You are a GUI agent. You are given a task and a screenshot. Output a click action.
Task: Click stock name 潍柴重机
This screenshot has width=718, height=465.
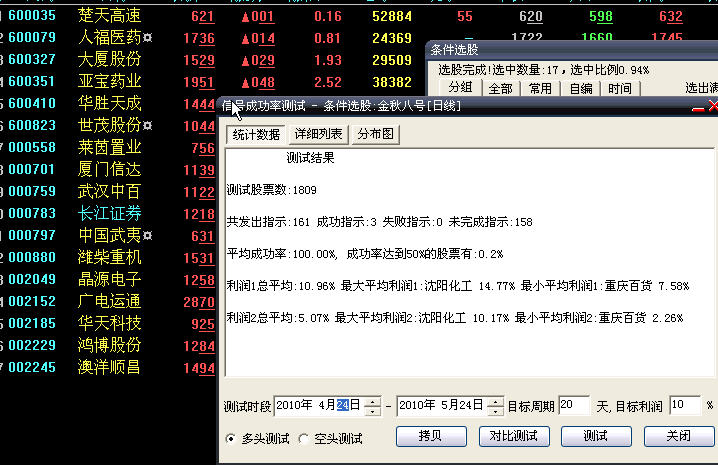[x=109, y=257]
